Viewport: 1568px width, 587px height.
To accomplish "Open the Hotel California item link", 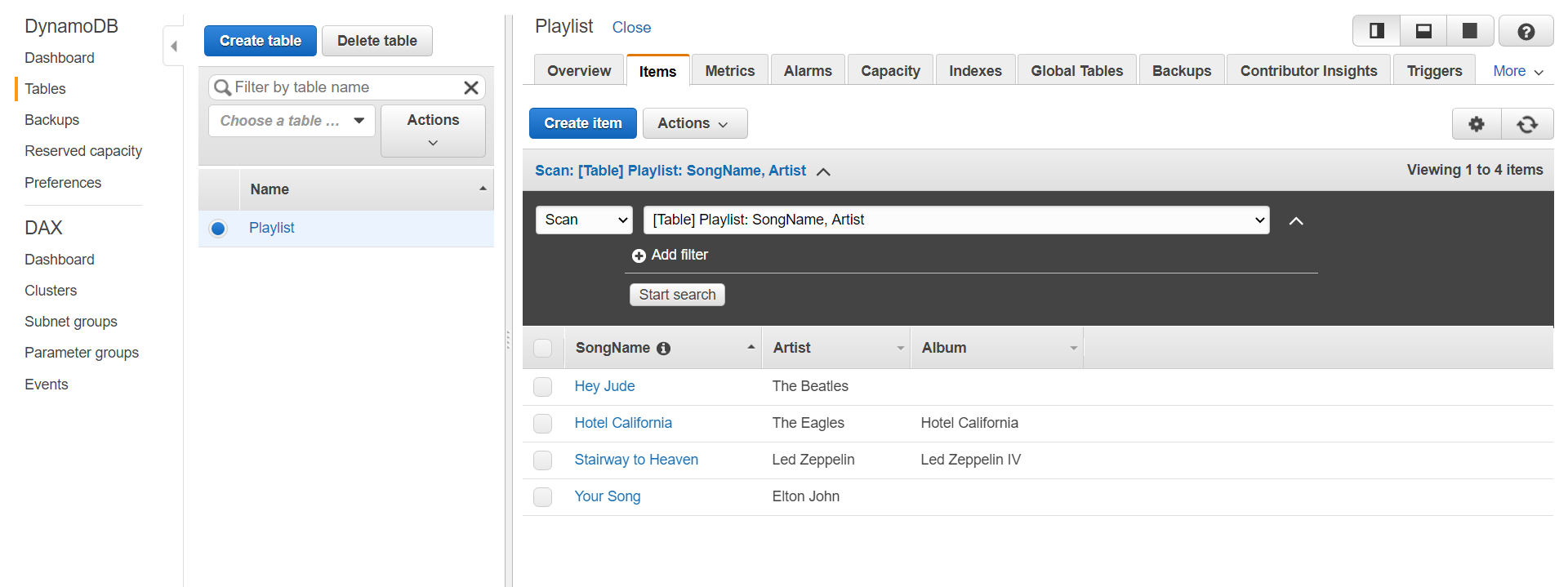I will coord(623,423).
